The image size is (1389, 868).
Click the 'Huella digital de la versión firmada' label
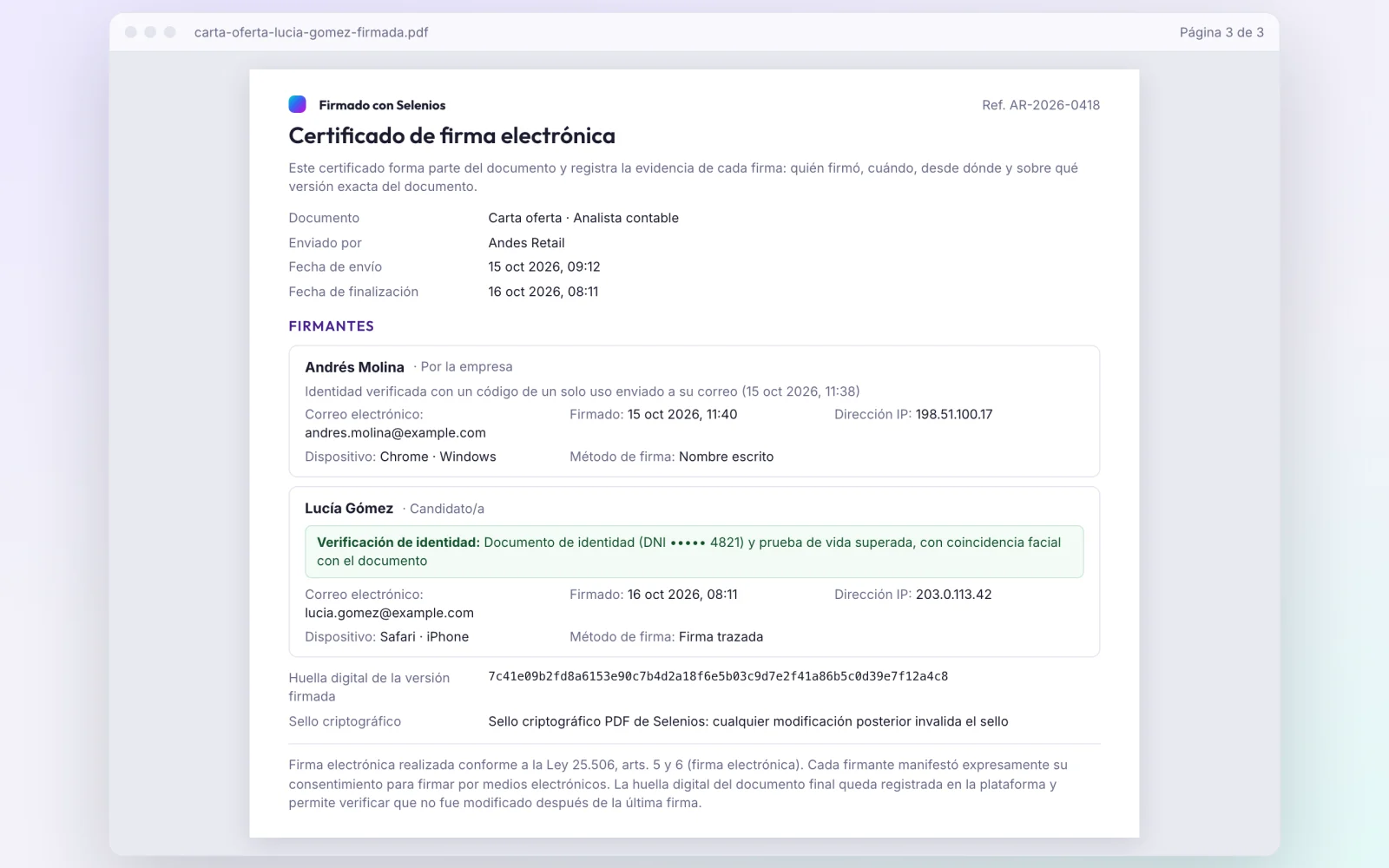tap(369, 687)
